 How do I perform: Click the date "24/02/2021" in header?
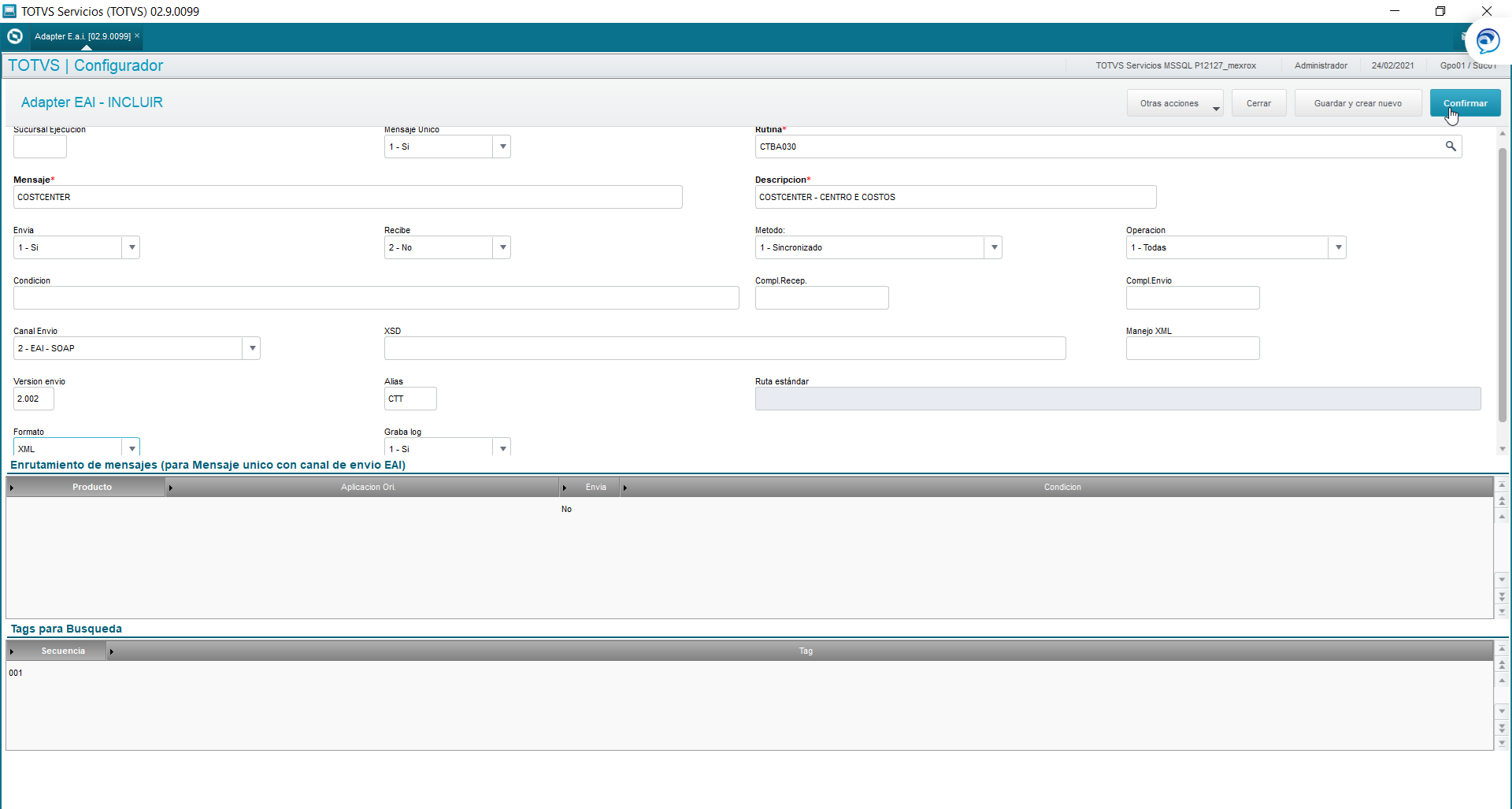click(x=1392, y=66)
